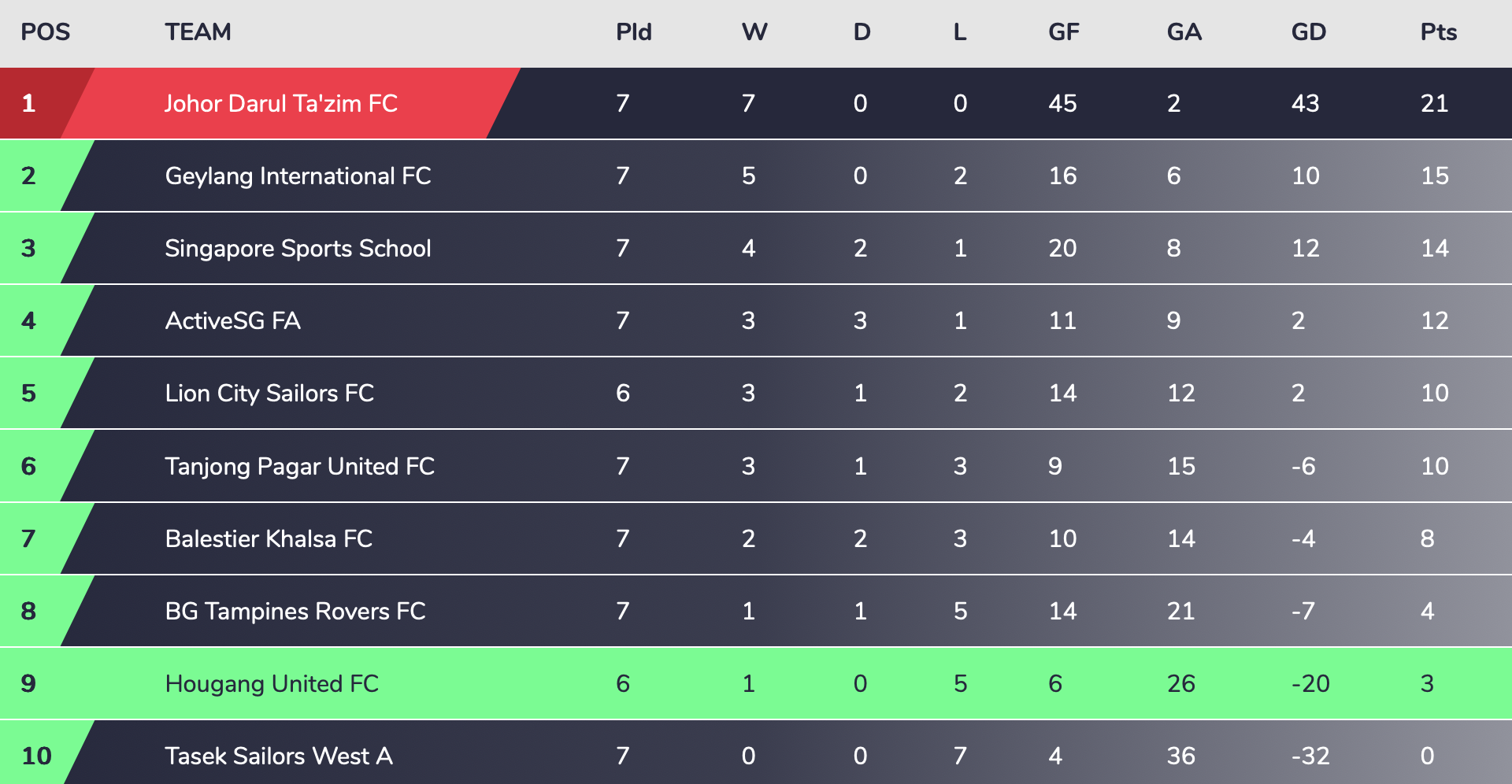The height and width of the screenshot is (784, 1512).
Task: Select Singapore Sports School in the table
Action: point(298,248)
